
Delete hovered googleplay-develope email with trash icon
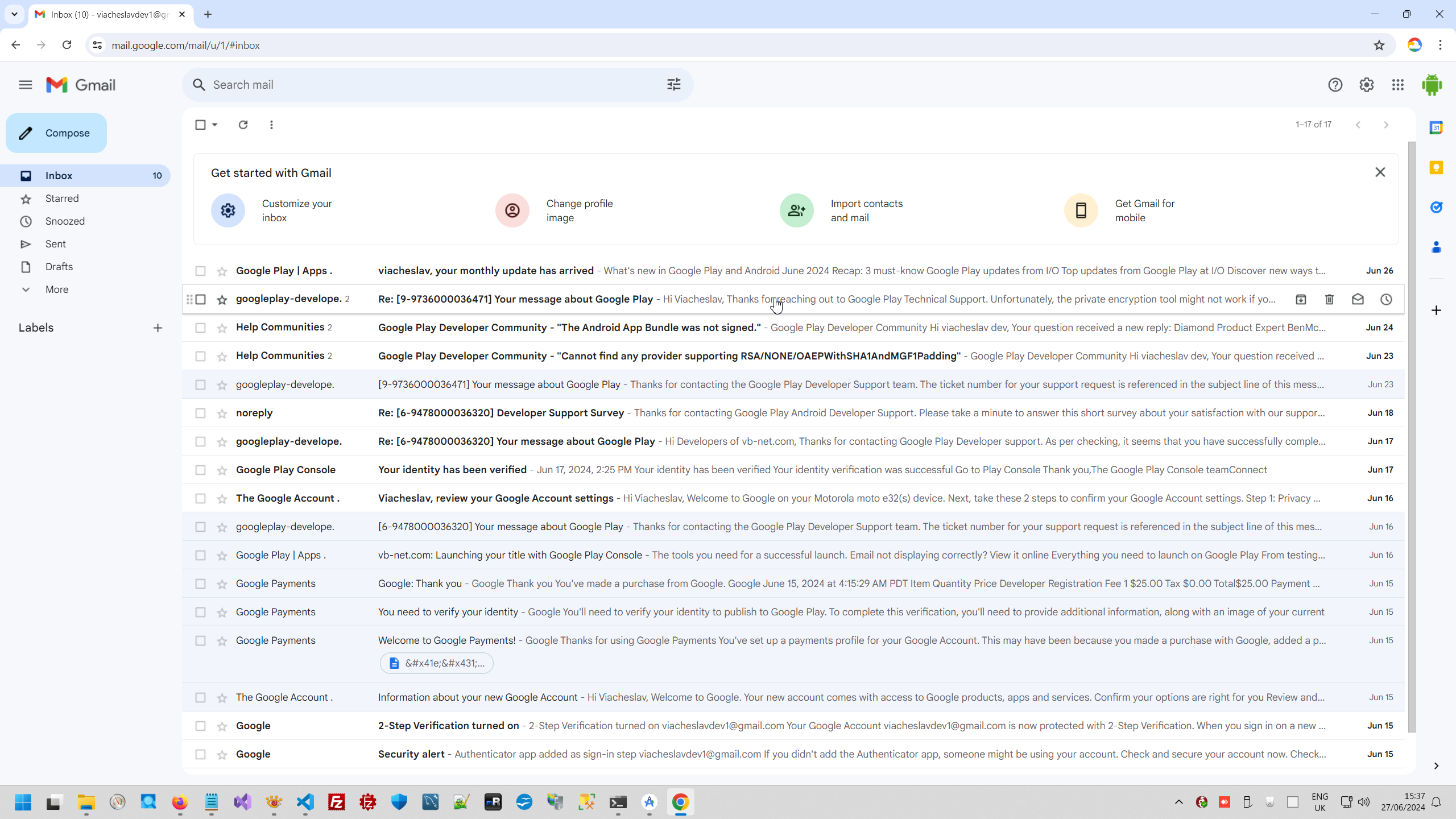[1329, 299]
